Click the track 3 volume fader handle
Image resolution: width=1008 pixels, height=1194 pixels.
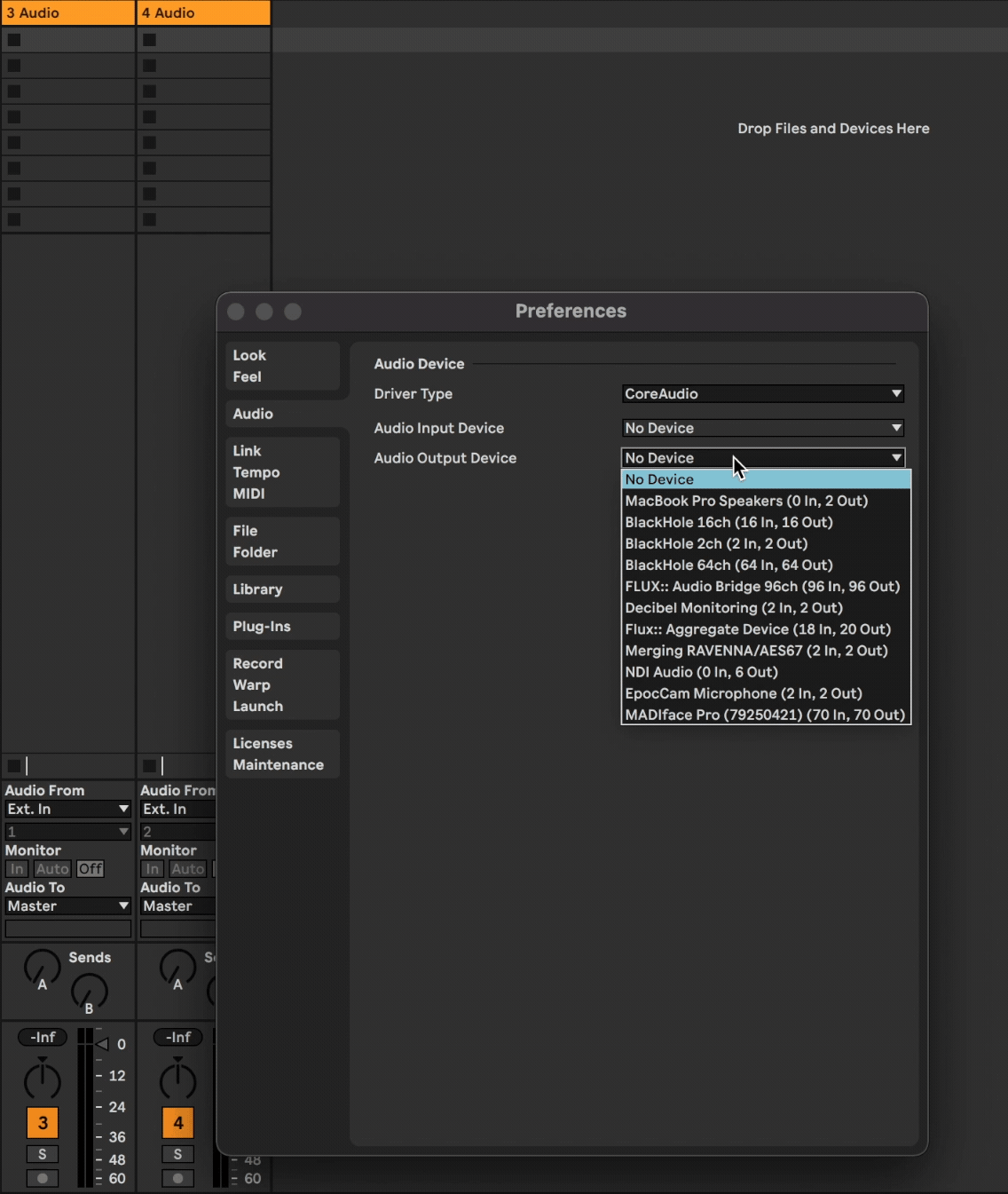tap(102, 1044)
